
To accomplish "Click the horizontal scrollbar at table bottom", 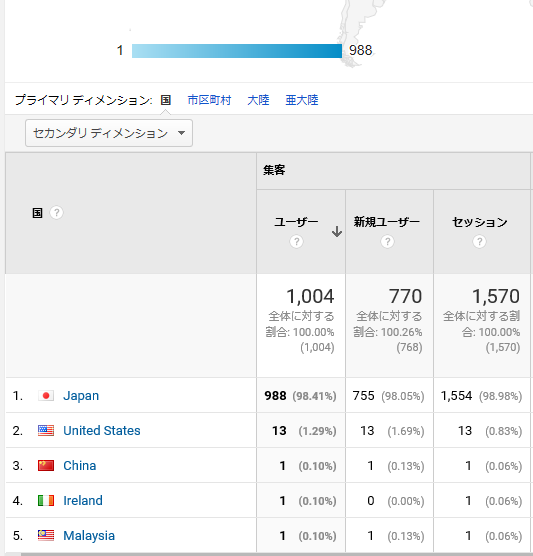I will point(277,554).
